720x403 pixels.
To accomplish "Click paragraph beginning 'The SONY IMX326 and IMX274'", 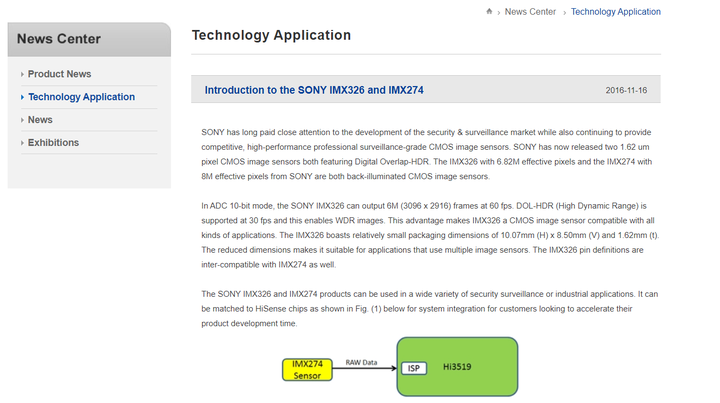I will tap(430, 308).
